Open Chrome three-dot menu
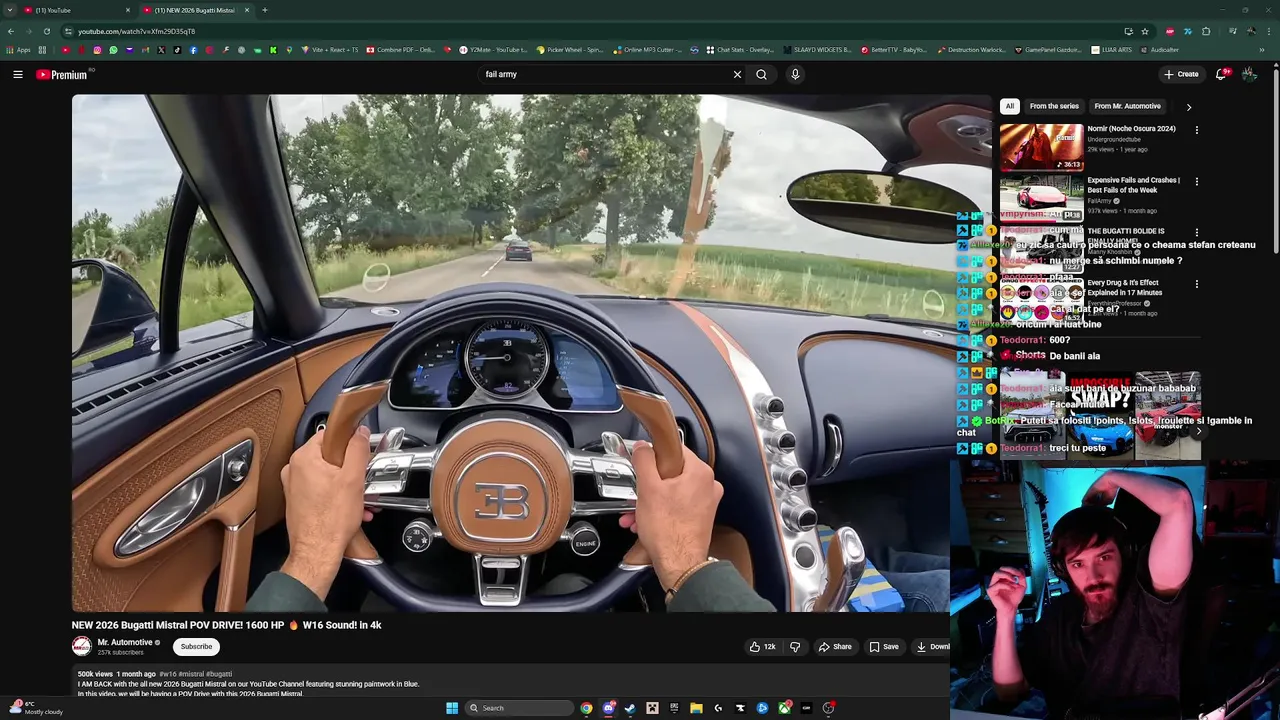Image resolution: width=1280 pixels, height=720 pixels. 1269,31
